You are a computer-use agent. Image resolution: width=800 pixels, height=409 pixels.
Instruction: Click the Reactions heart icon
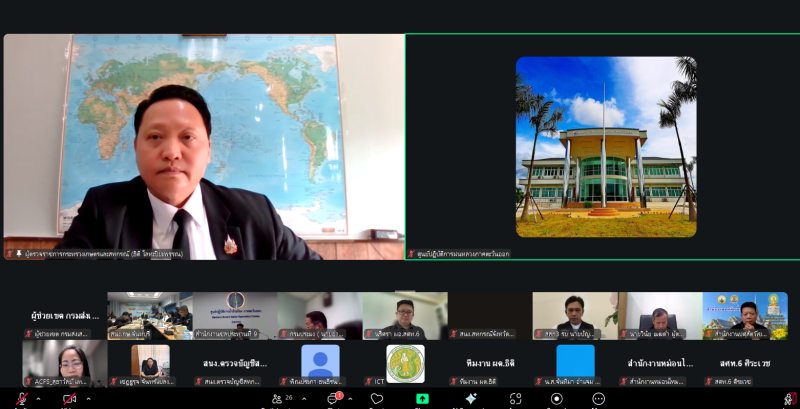click(x=377, y=399)
